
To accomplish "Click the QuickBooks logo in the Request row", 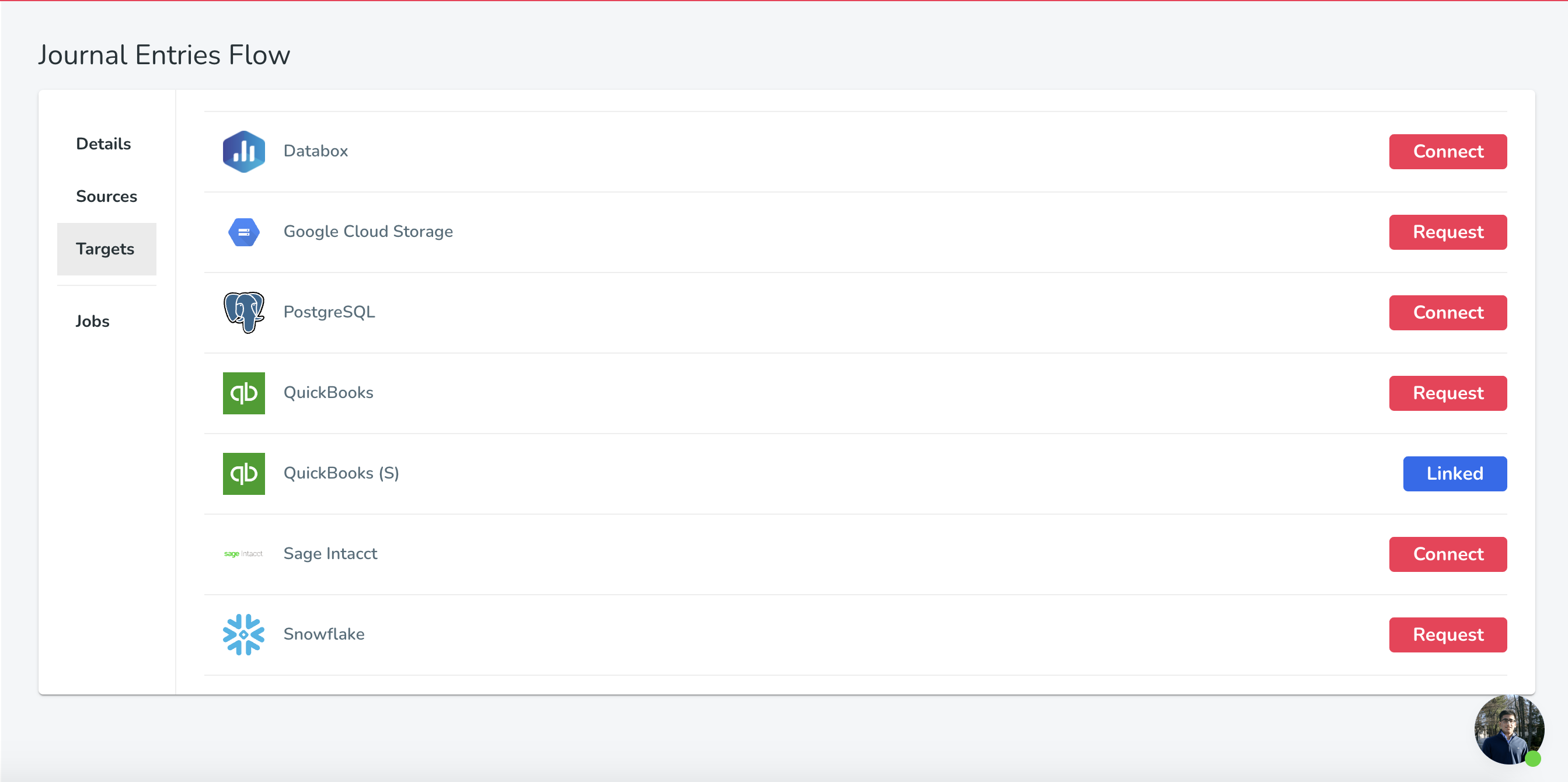I will point(243,393).
